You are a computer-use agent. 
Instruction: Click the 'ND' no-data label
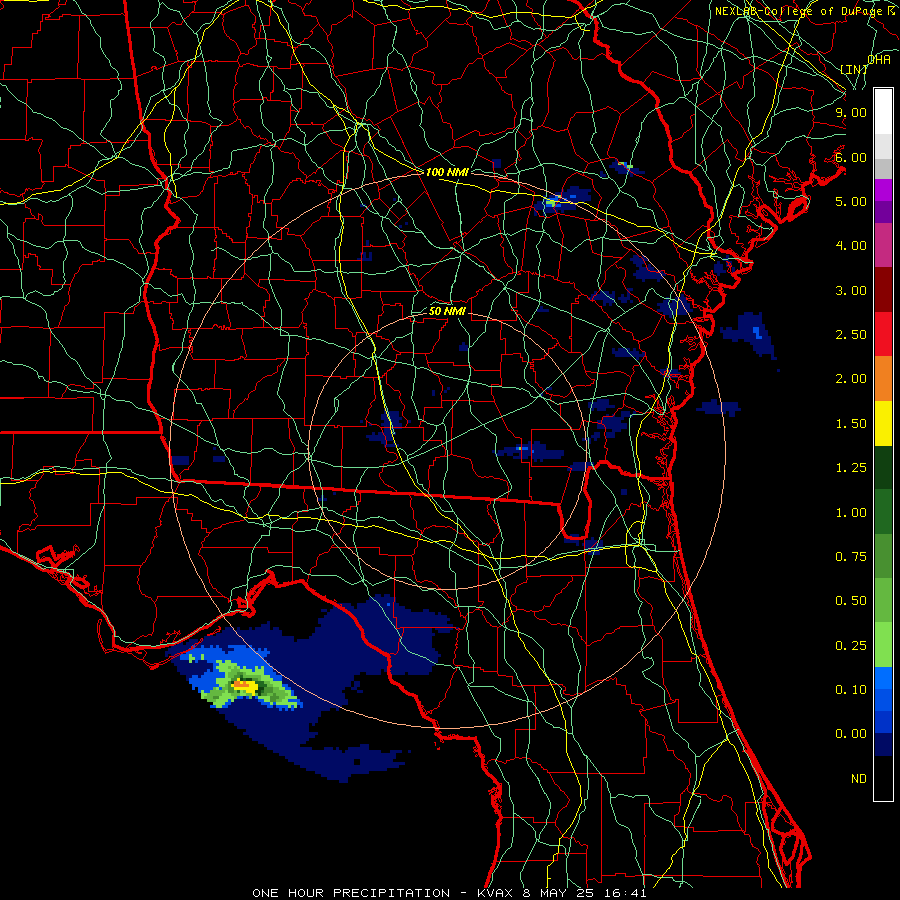[x=859, y=779]
